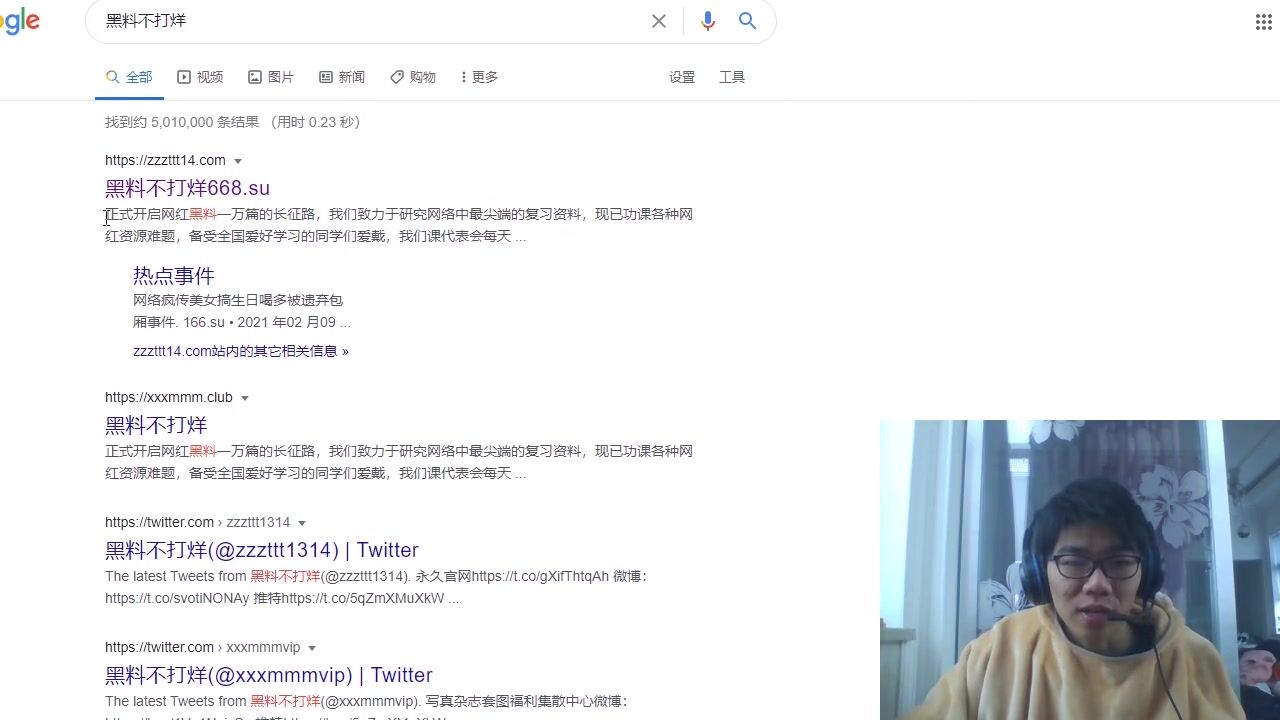Open the 热点事件 sitelink
The height and width of the screenshot is (720, 1280).
click(x=173, y=275)
